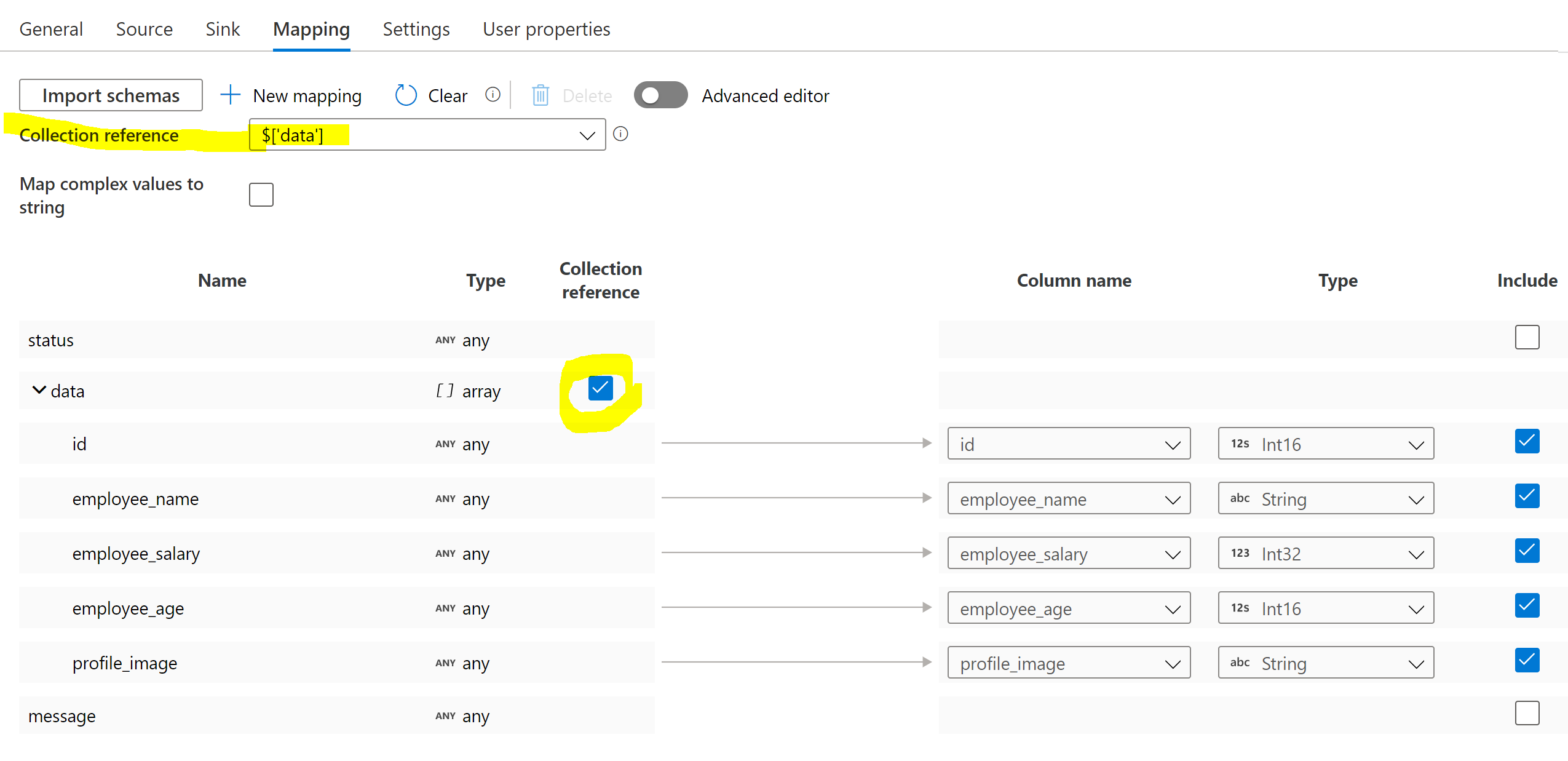Viewport: 1568px width, 761px height.
Task: Click the ANY type icon on employee_salary row
Action: [445, 554]
